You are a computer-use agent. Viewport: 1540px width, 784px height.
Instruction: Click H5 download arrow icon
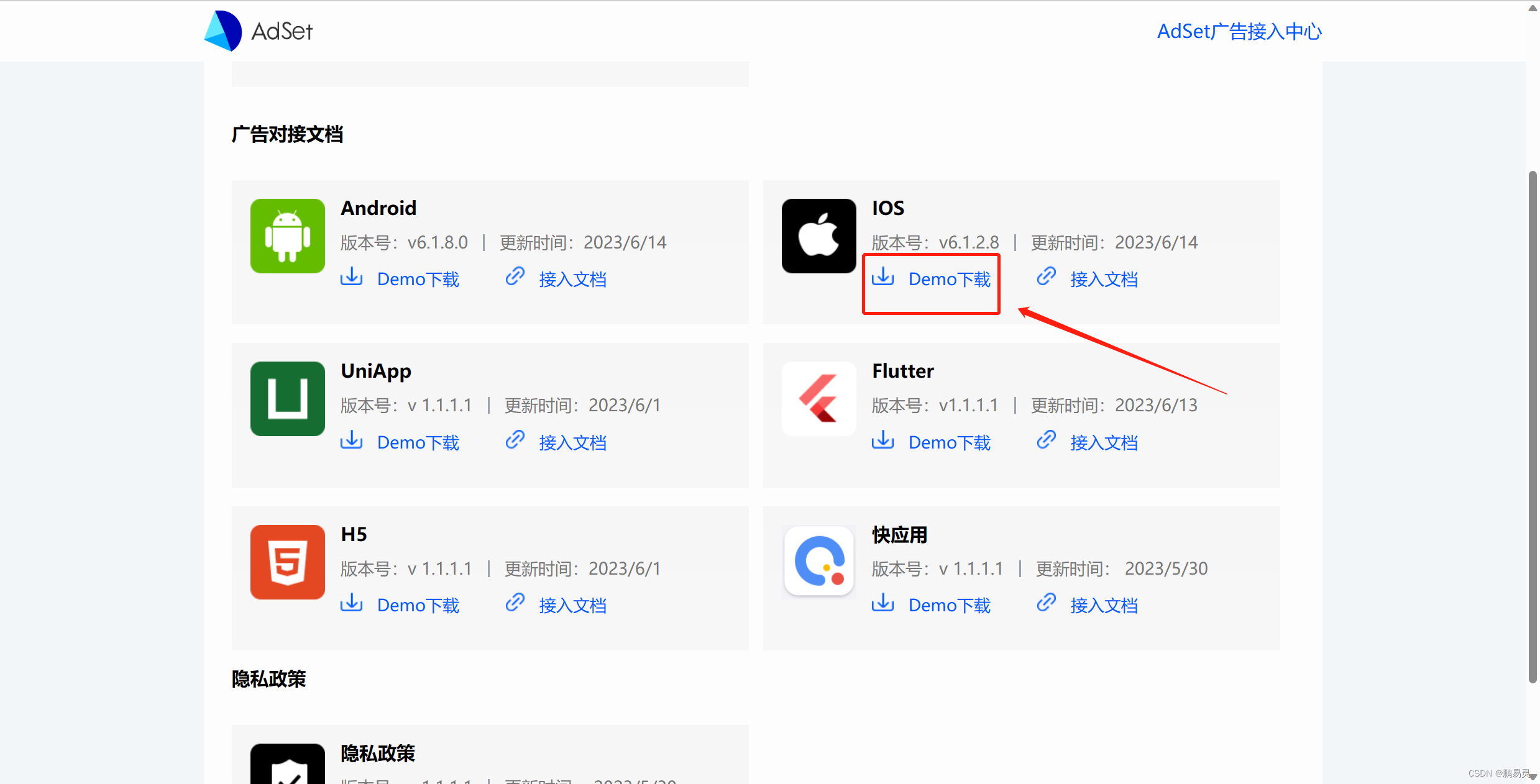pyautogui.click(x=352, y=603)
